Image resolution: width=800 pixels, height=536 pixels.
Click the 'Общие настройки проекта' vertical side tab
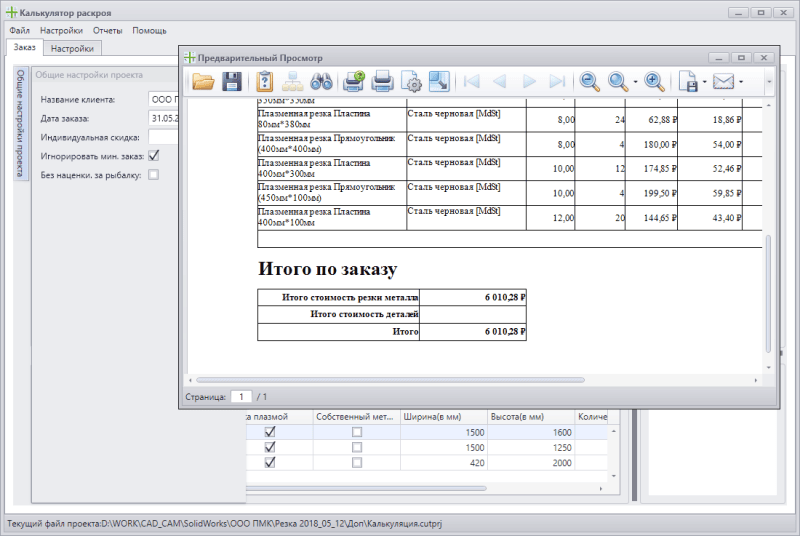(x=20, y=125)
